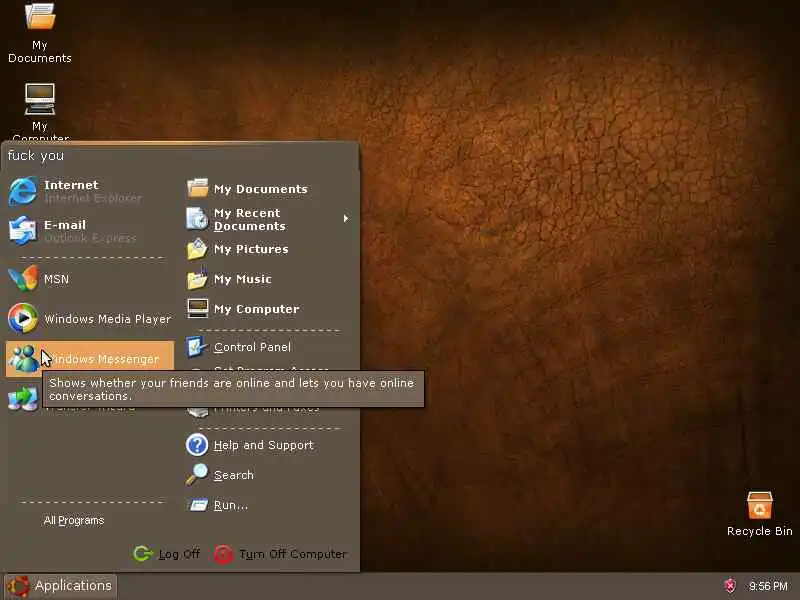
Task: Click the Log Off text button
Action: tap(179, 554)
